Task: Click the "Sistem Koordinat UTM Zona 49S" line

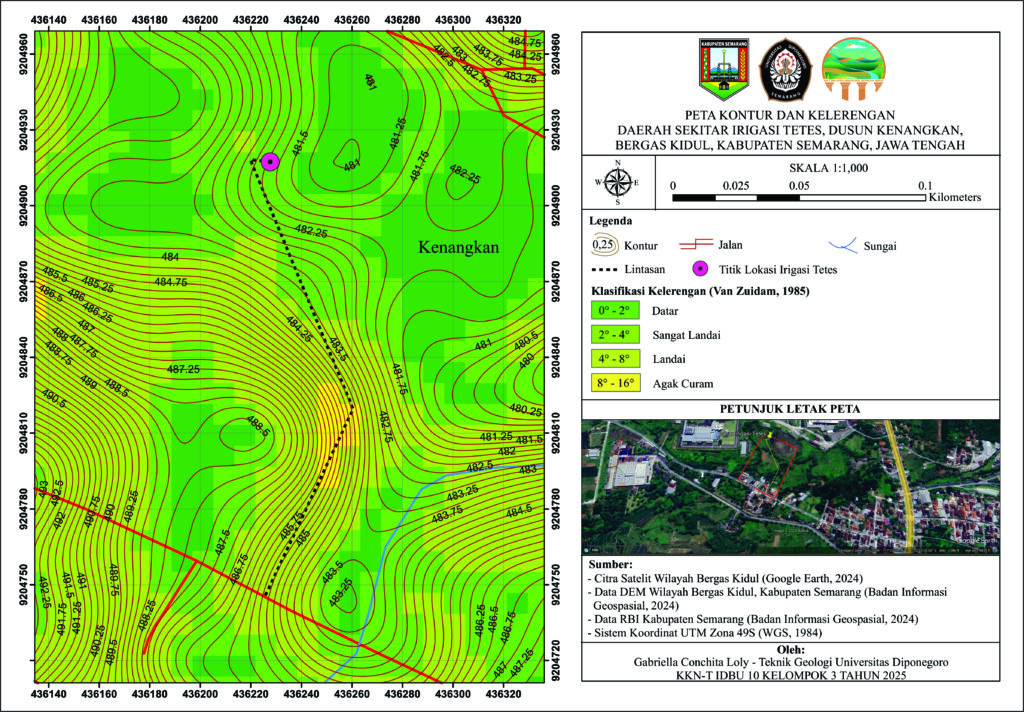Action: tap(704, 633)
